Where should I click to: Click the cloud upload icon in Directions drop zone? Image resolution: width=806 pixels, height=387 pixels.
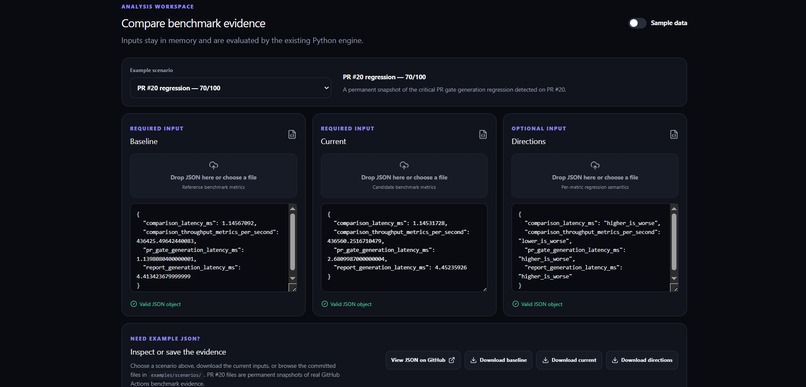[595, 165]
